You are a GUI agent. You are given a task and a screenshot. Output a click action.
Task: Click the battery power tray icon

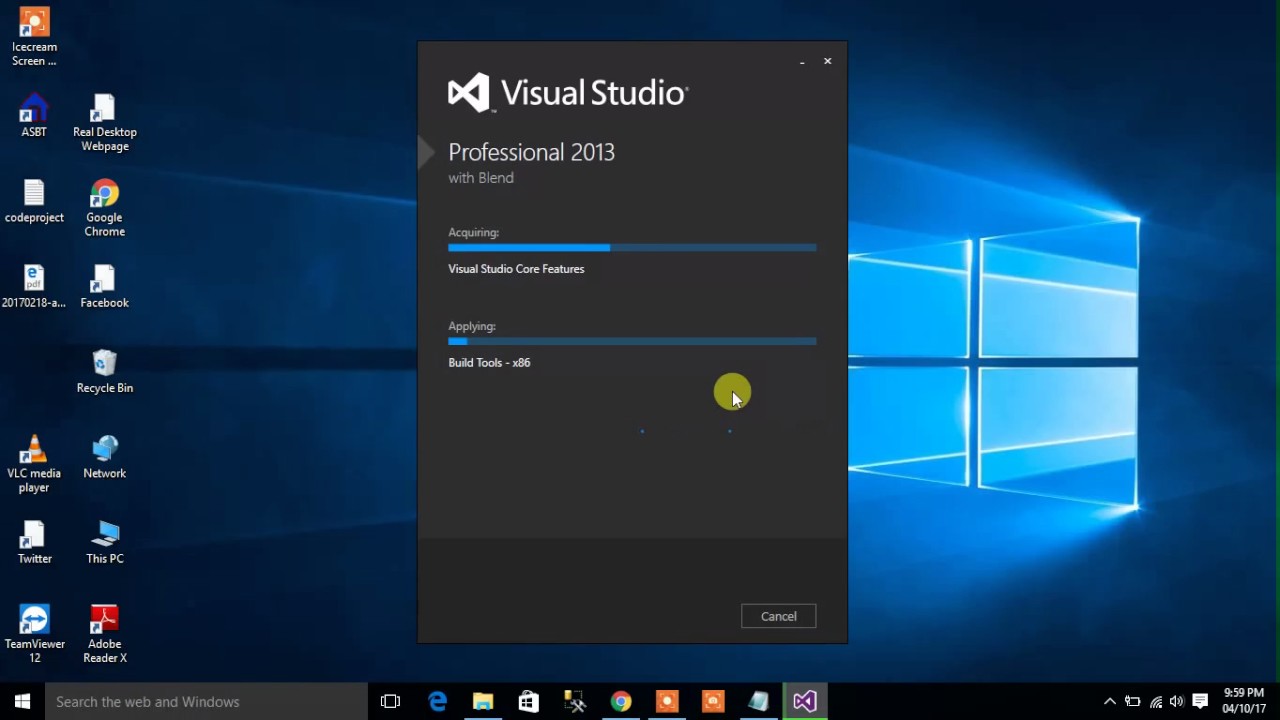(x=1132, y=702)
